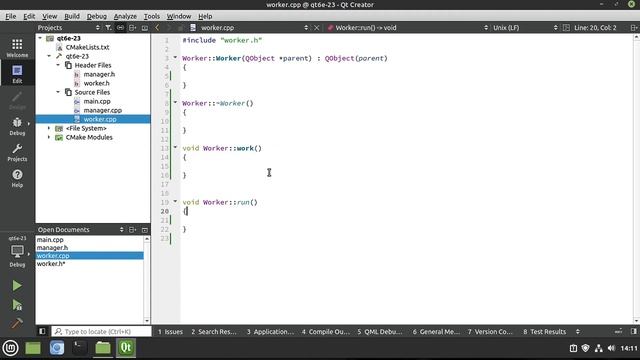Screen dimensions: 640x360
Task: Open the Edit menu
Action: 29,16
